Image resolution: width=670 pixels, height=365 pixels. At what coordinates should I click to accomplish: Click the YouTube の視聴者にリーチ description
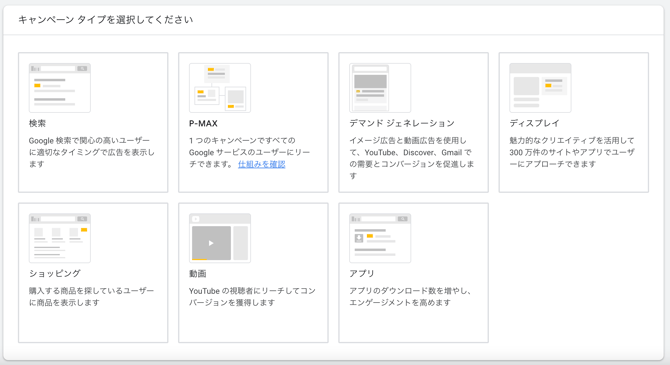(x=253, y=297)
